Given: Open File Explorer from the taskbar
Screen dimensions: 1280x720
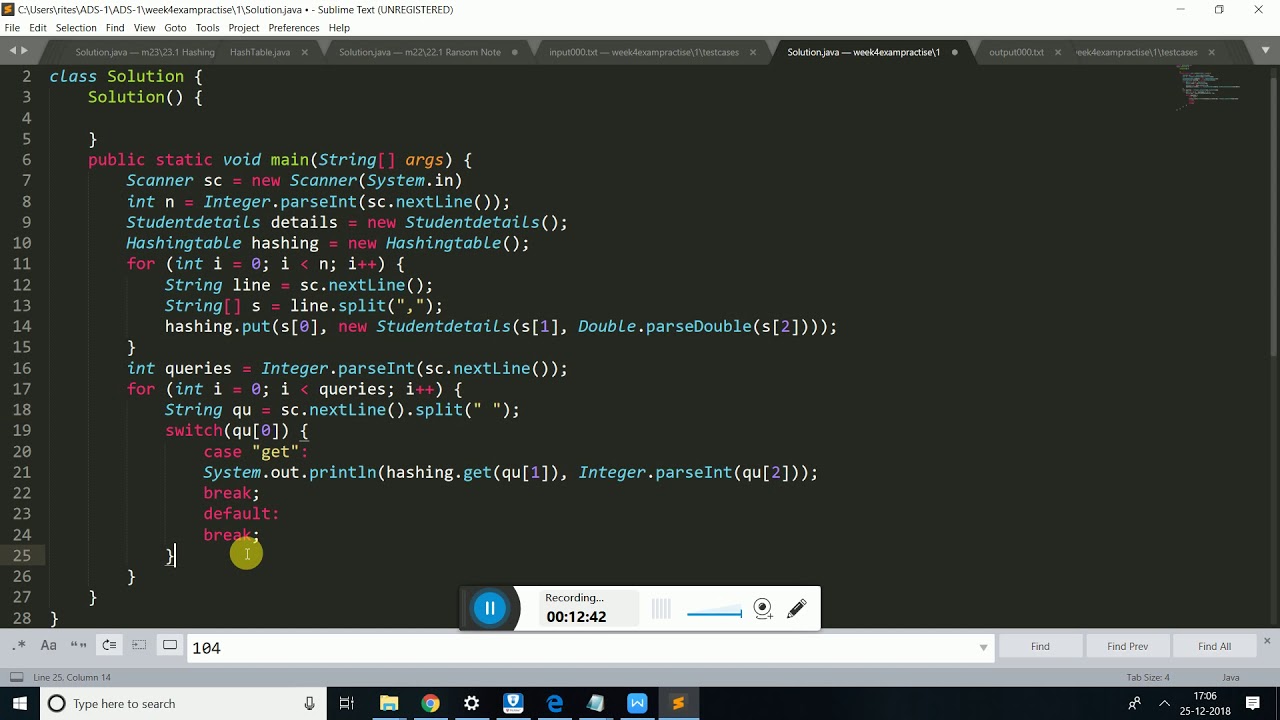Looking at the screenshot, I should coord(389,704).
